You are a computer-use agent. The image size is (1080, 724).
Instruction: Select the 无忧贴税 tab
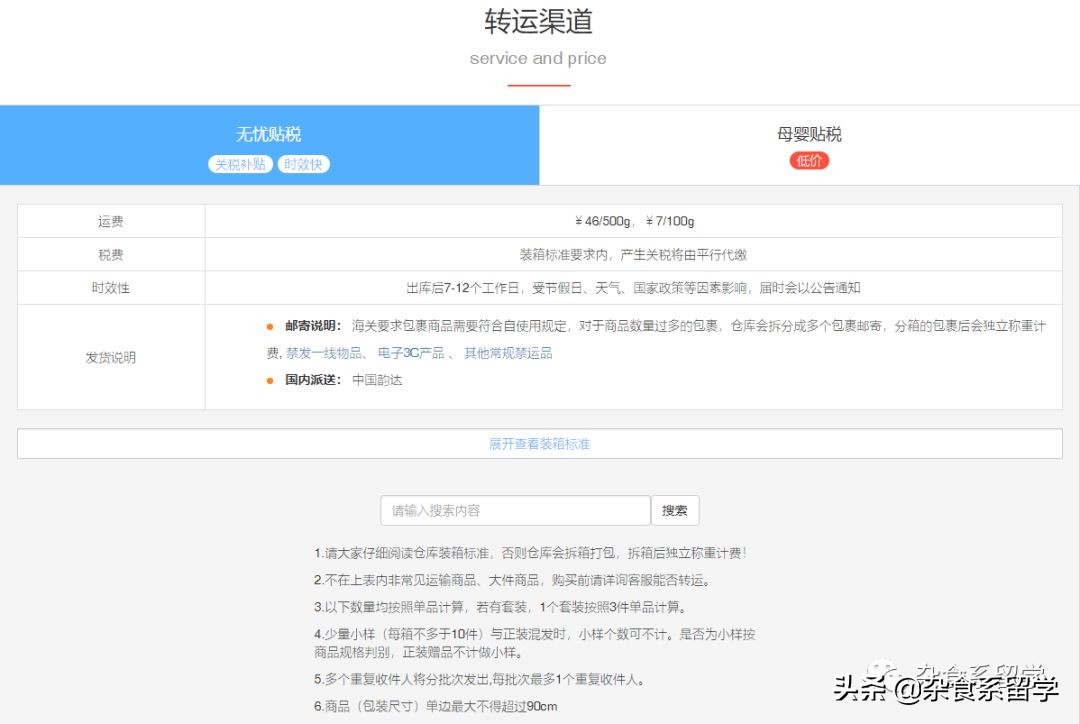point(270,135)
